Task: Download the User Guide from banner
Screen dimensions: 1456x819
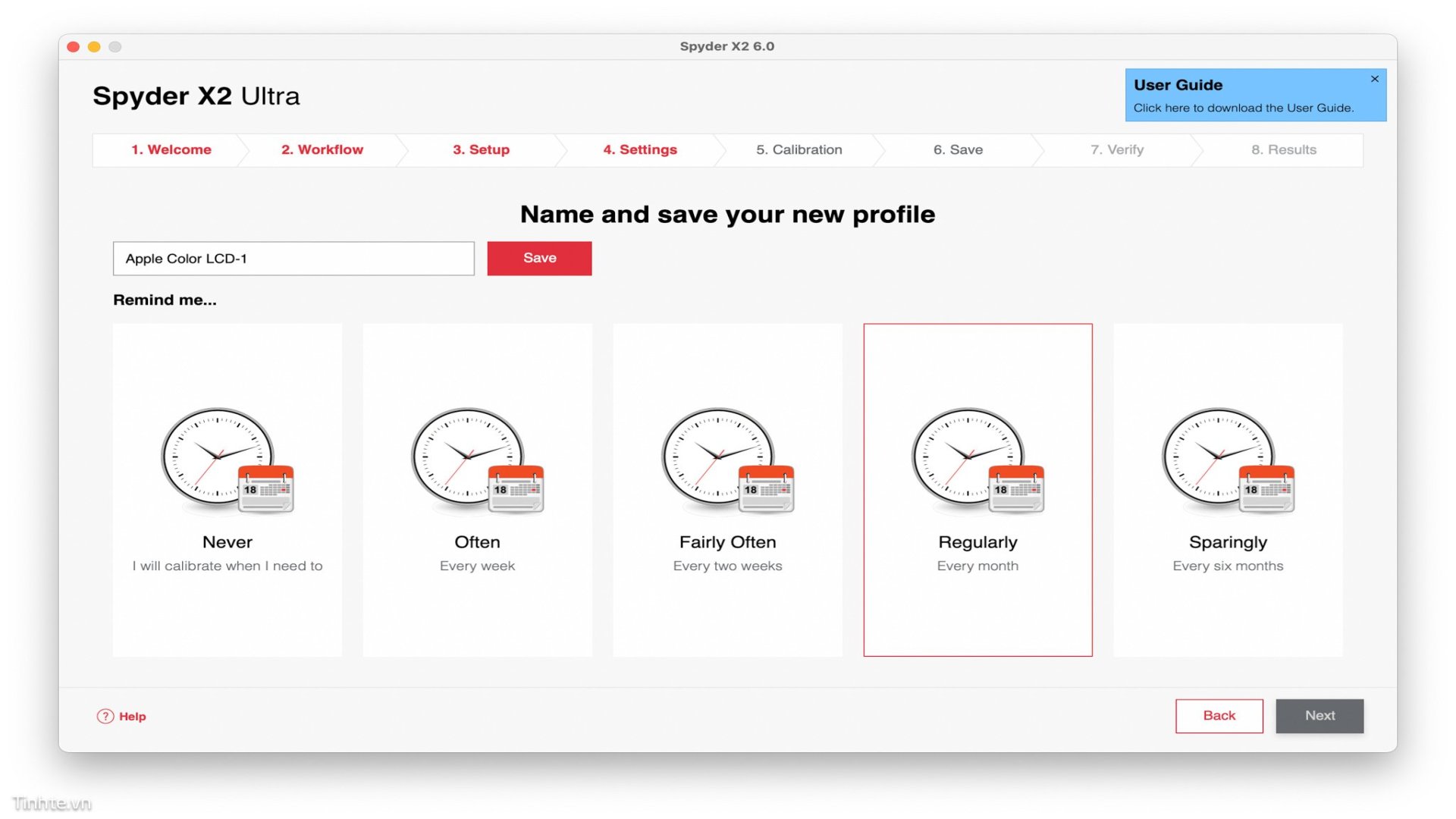Action: [x=1244, y=108]
